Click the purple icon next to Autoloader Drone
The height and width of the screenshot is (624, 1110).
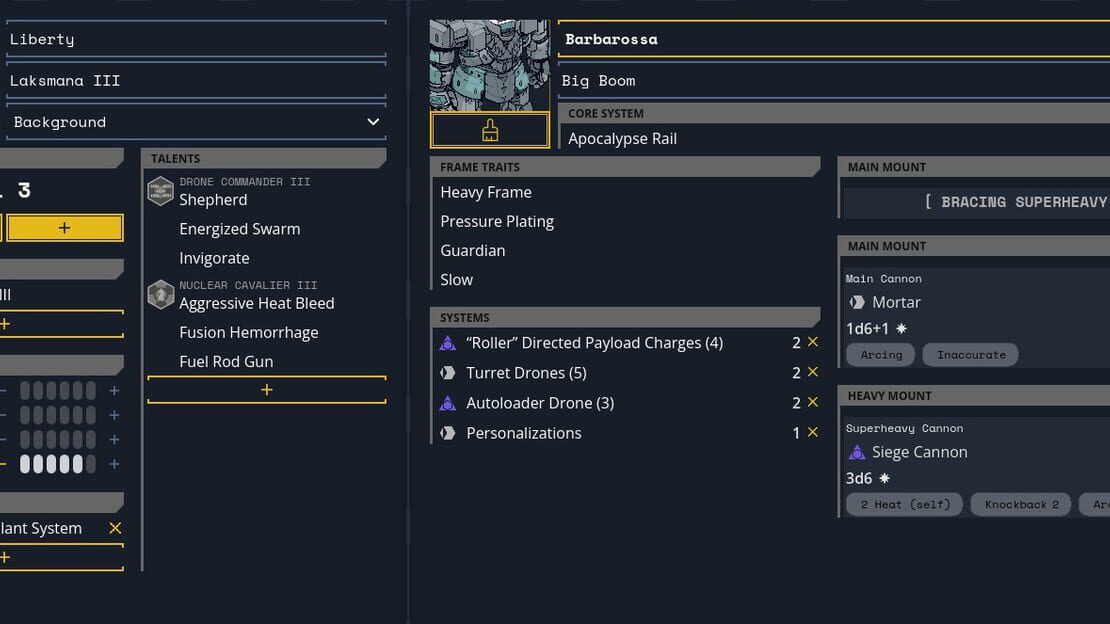click(447, 403)
